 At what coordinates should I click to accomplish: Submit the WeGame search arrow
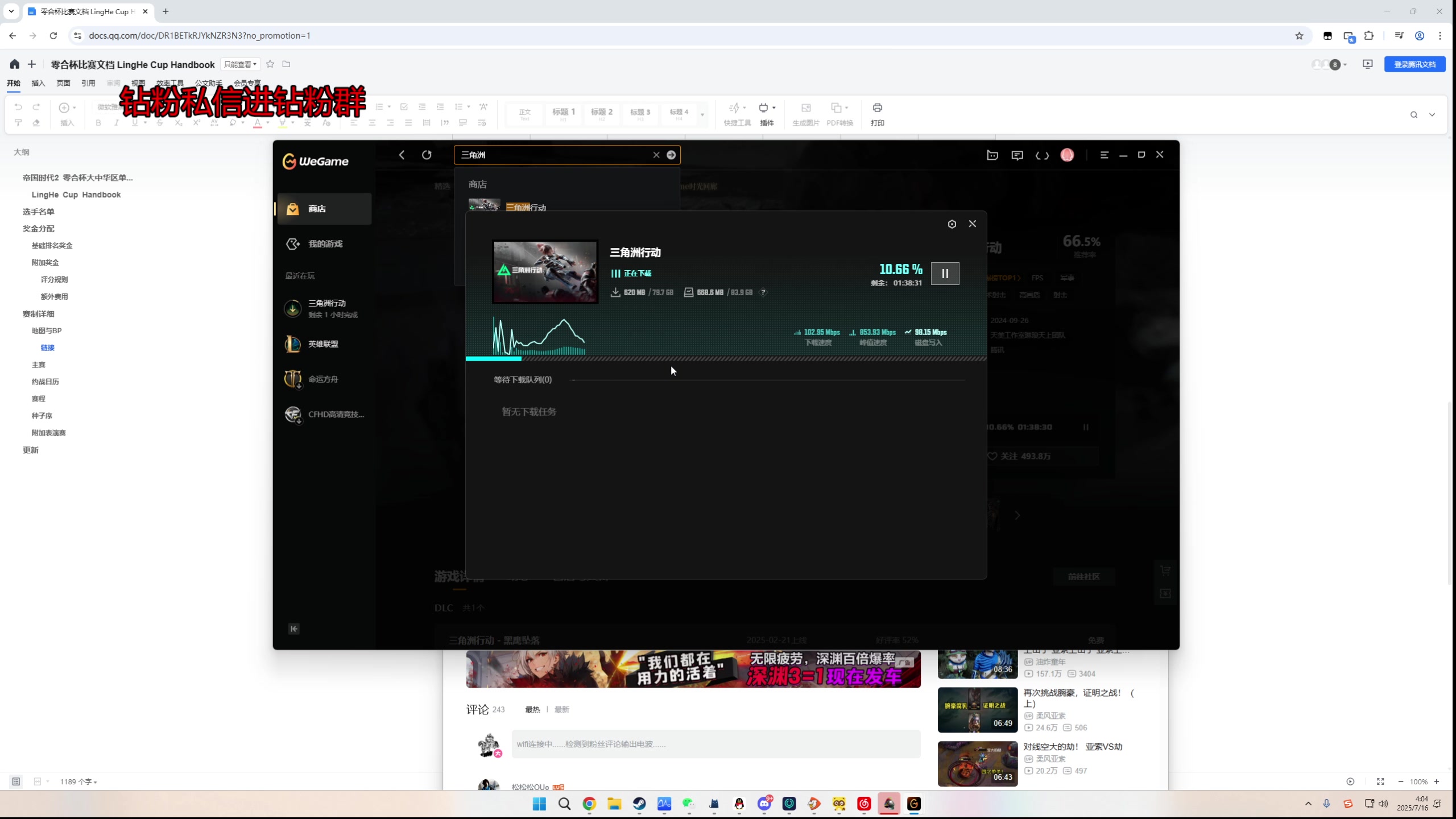click(x=671, y=155)
